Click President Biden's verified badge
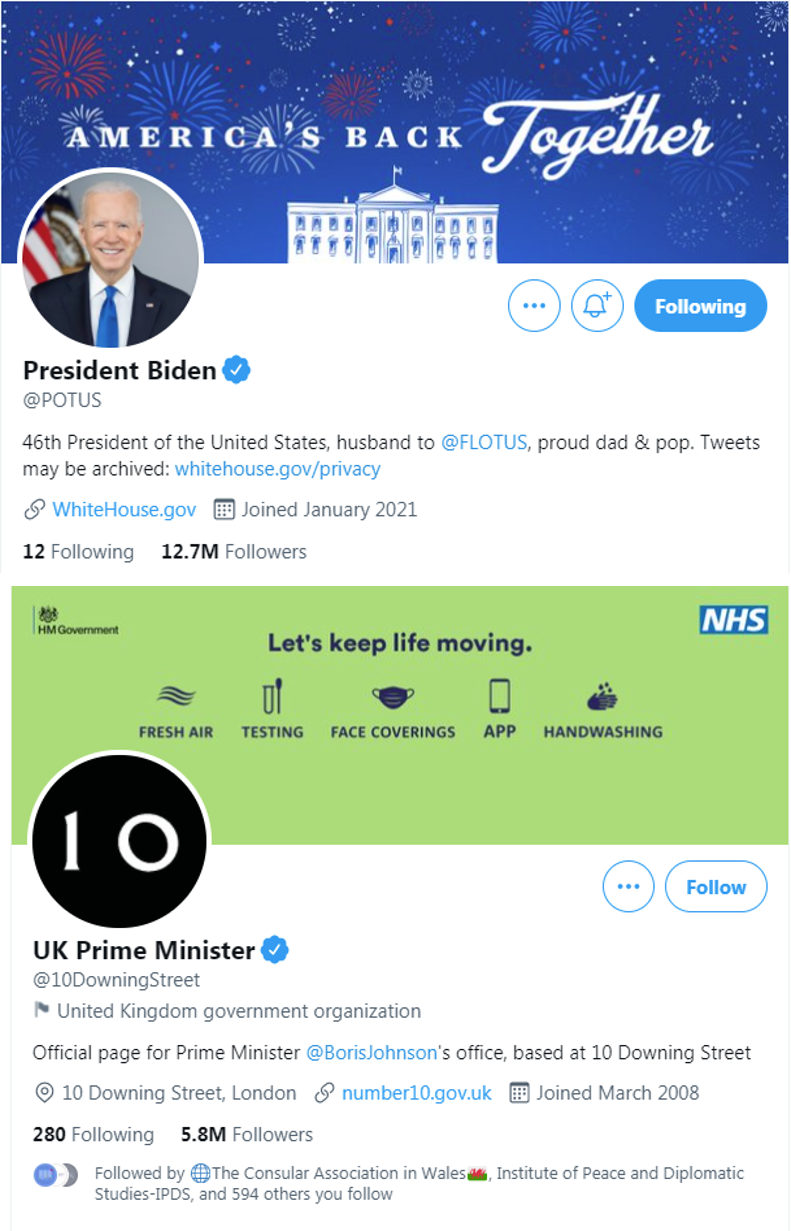The height and width of the screenshot is (1231, 791). [236, 371]
